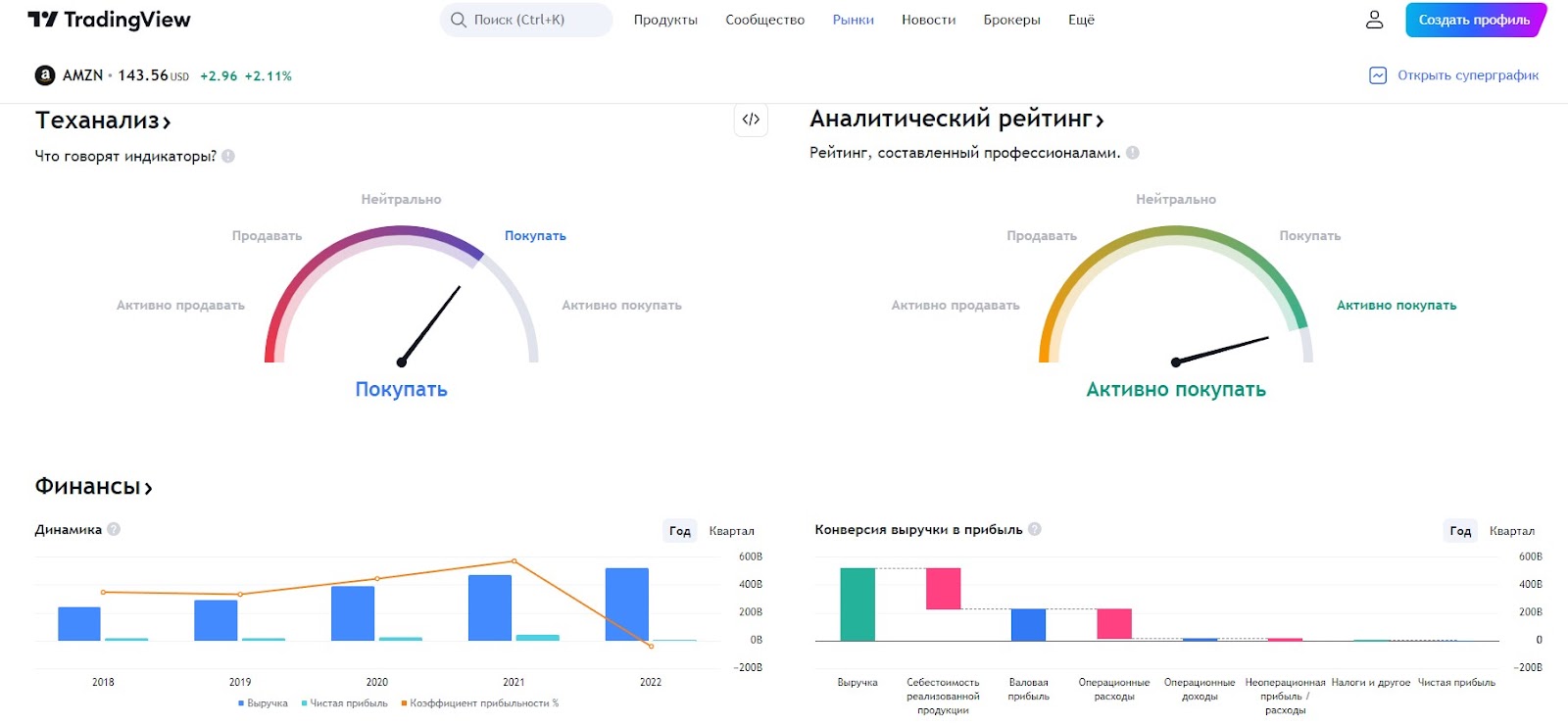Viewport: 1568px width, 724px height.
Task: Click the Активно покупать label on Теханализ gauge
Action: pyautogui.click(x=621, y=306)
